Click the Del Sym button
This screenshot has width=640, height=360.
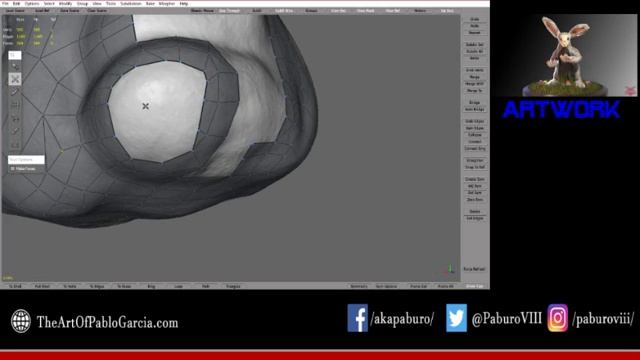(475, 193)
